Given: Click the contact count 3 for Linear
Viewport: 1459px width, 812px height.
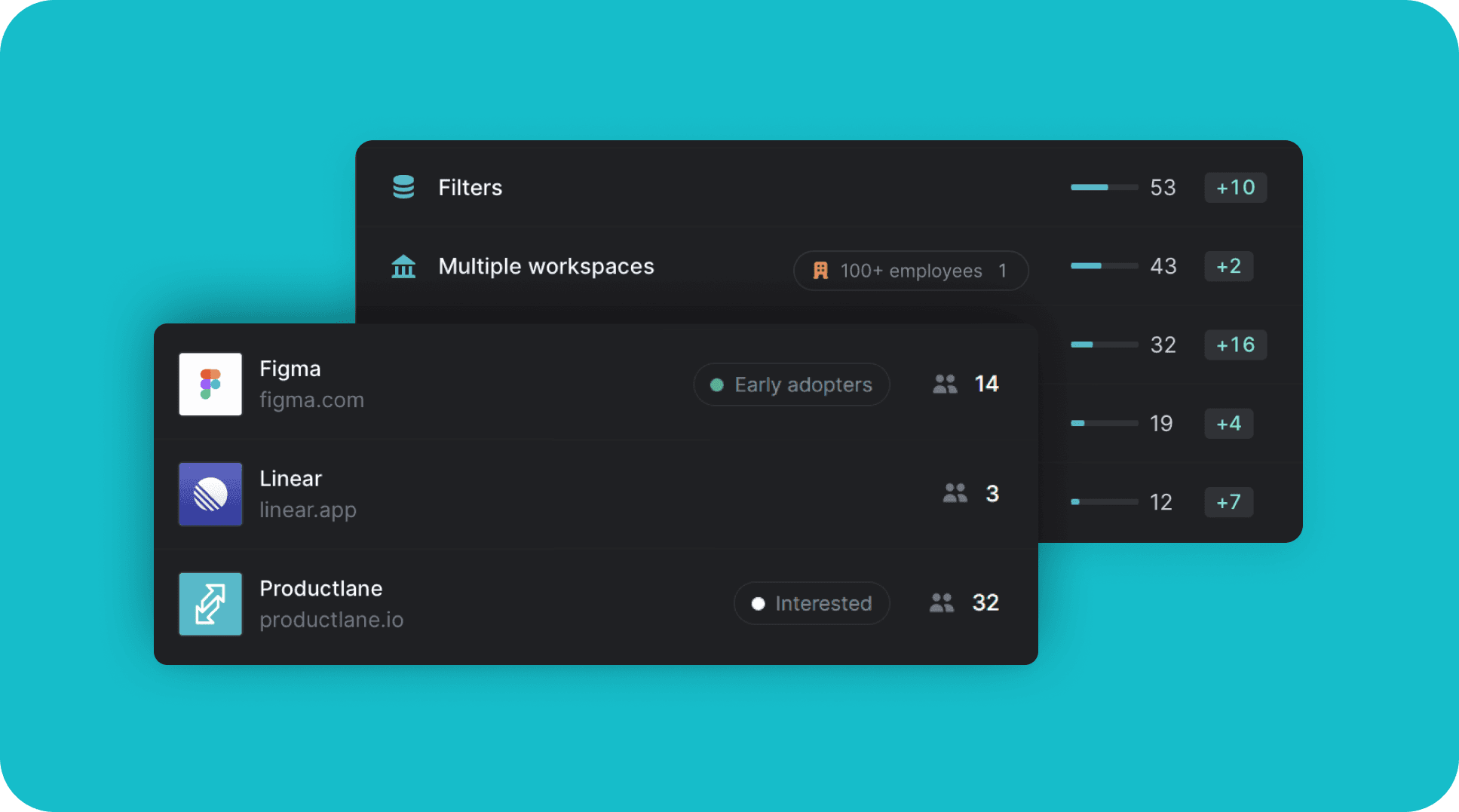Looking at the screenshot, I should point(992,493).
